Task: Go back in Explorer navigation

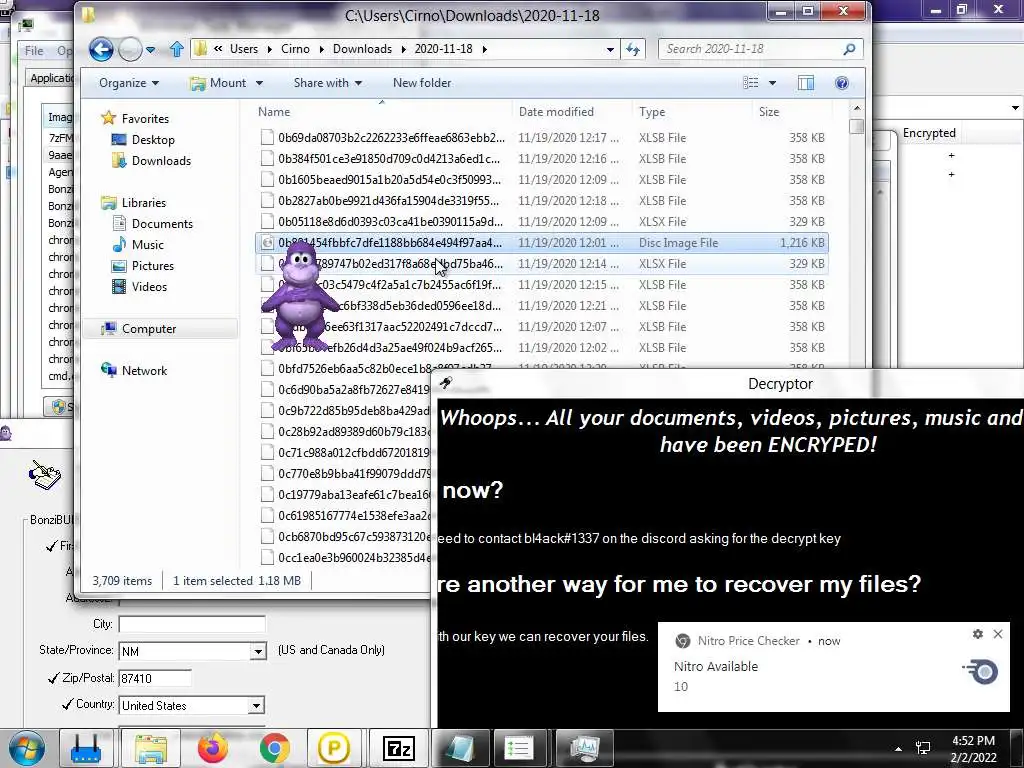Action: (x=101, y=49)
